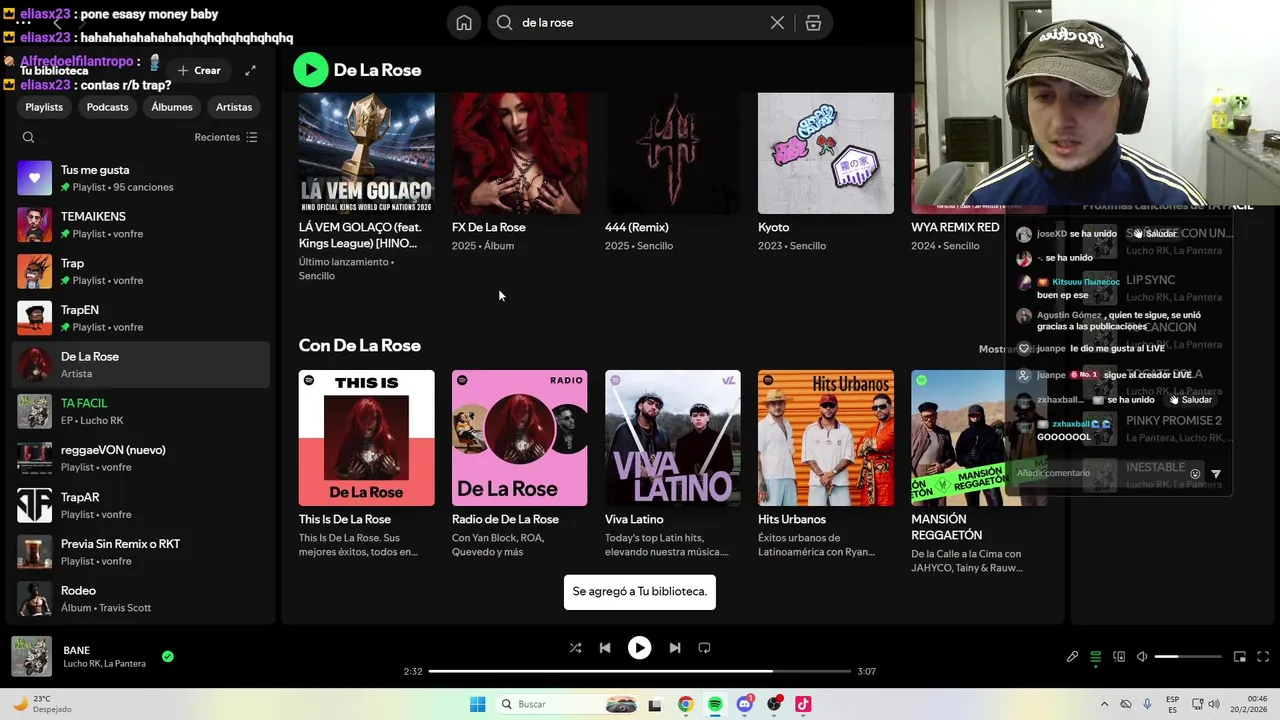Mute with the volume speaker icon
1280x720 pixels.
point(1142,657)
